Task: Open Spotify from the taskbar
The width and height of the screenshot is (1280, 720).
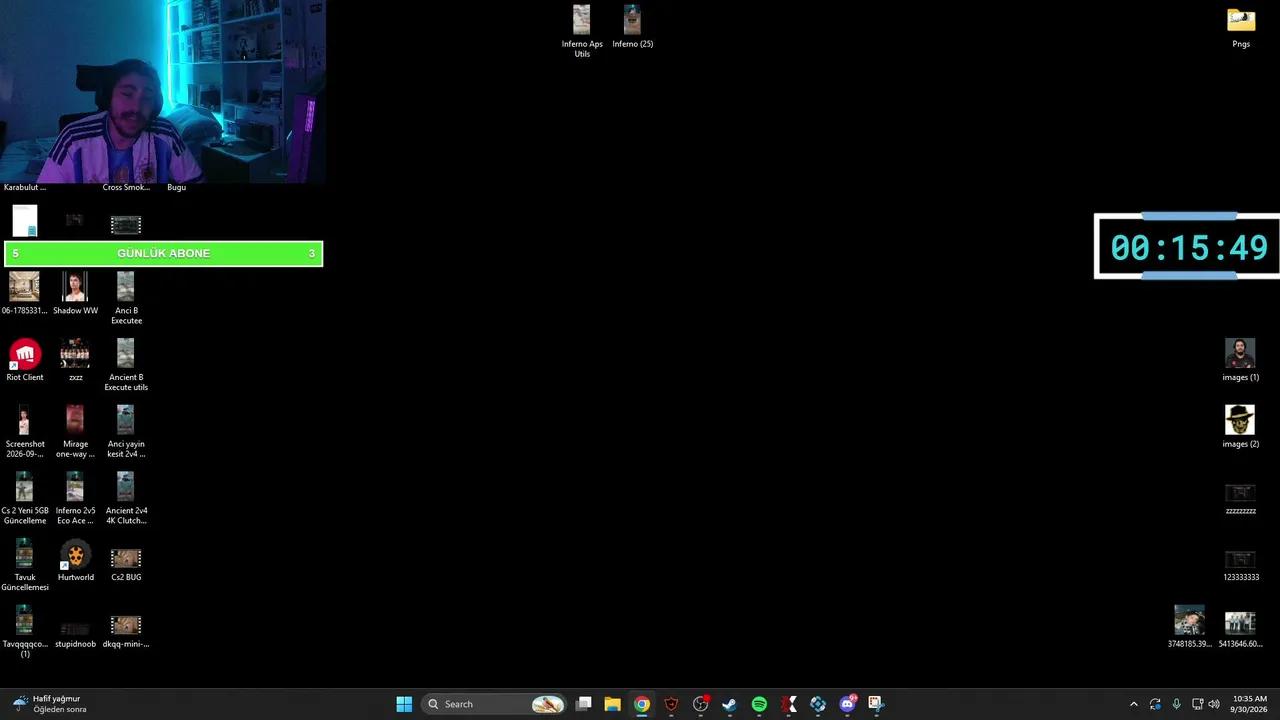Action: pyautogui.click(x=759, y=704)
